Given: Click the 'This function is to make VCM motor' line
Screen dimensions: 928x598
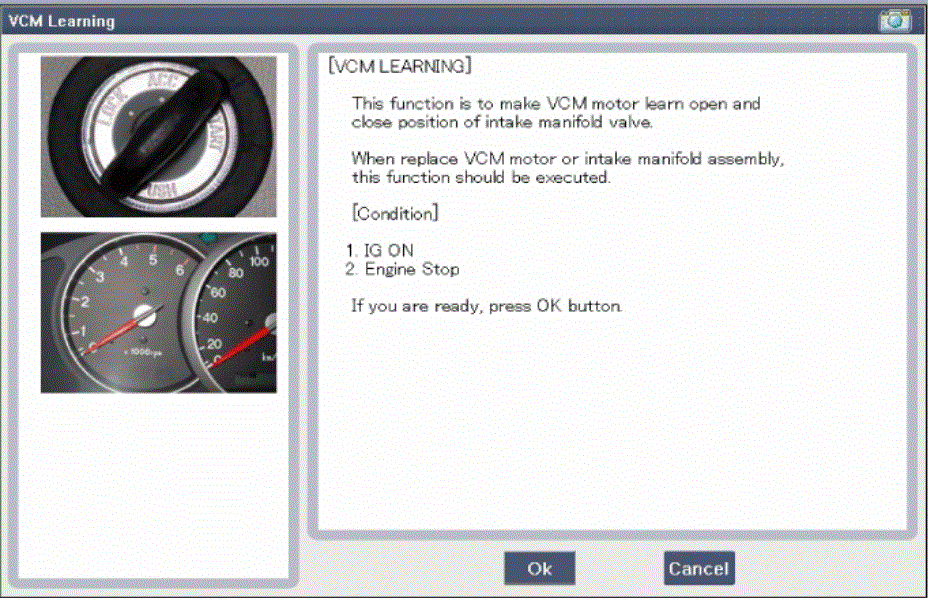Looking at the screenshot, I should click(556, 104).
